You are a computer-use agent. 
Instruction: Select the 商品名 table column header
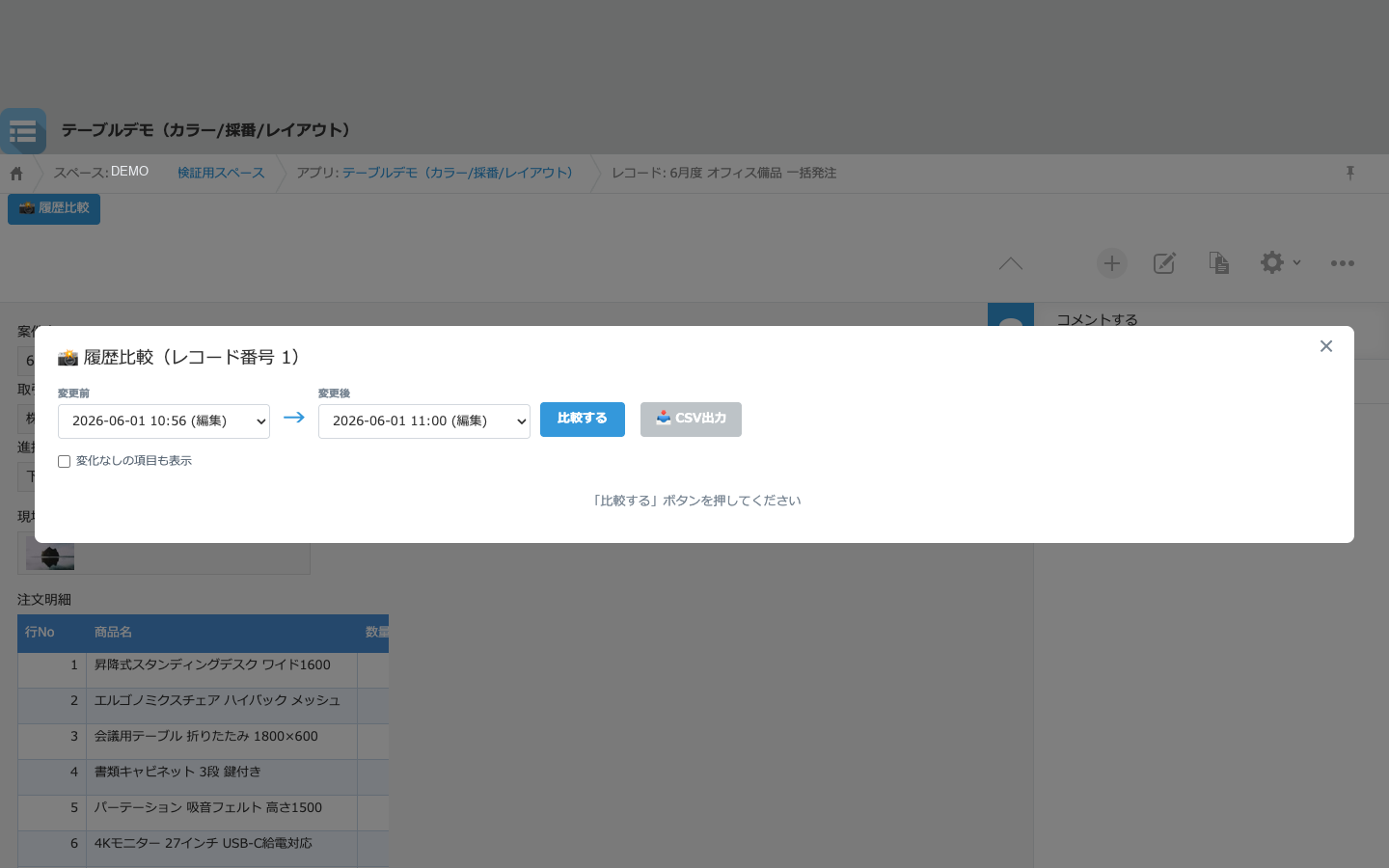[x=222, y=633]
